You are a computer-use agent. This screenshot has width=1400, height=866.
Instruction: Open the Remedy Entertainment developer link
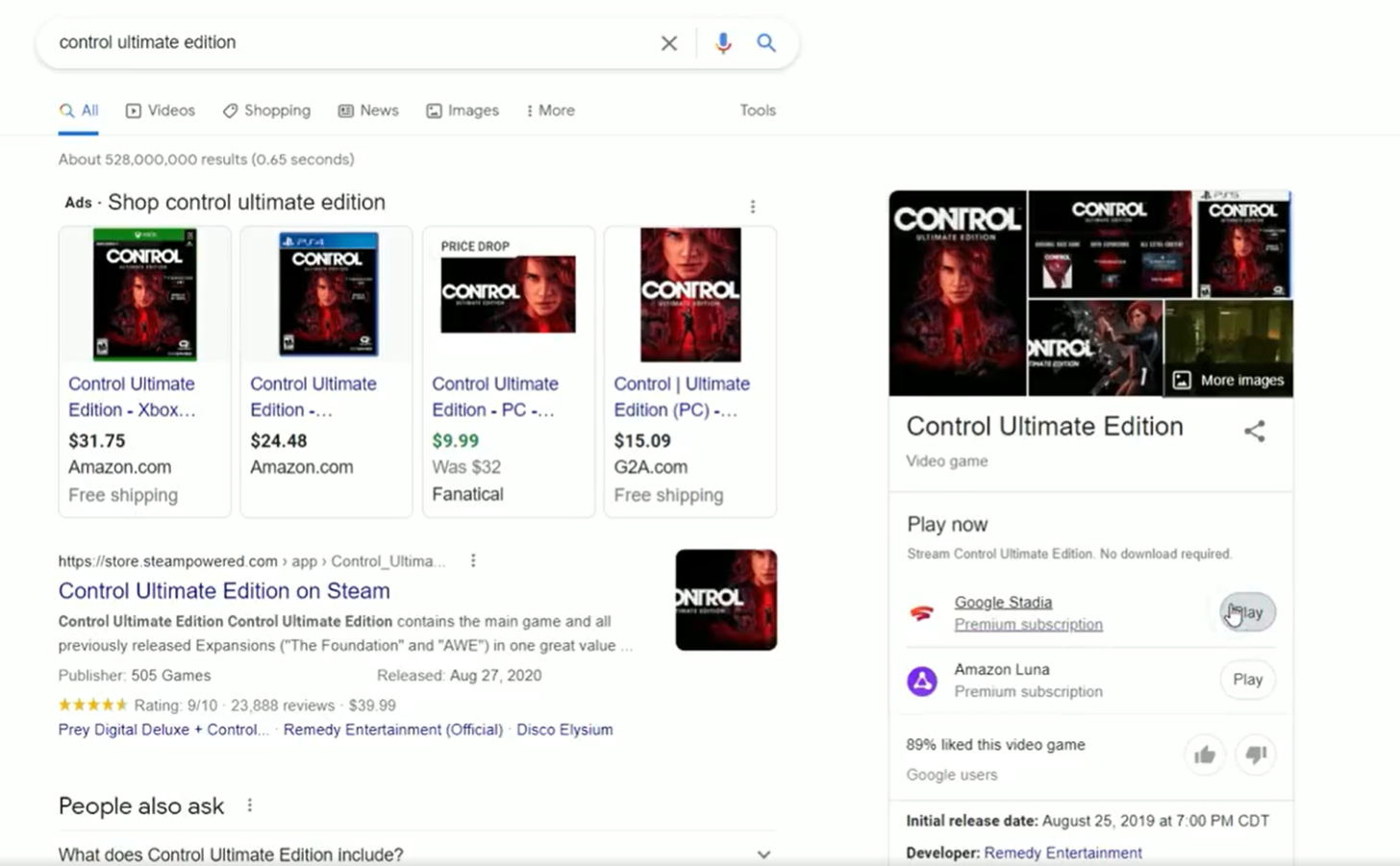1062,853
